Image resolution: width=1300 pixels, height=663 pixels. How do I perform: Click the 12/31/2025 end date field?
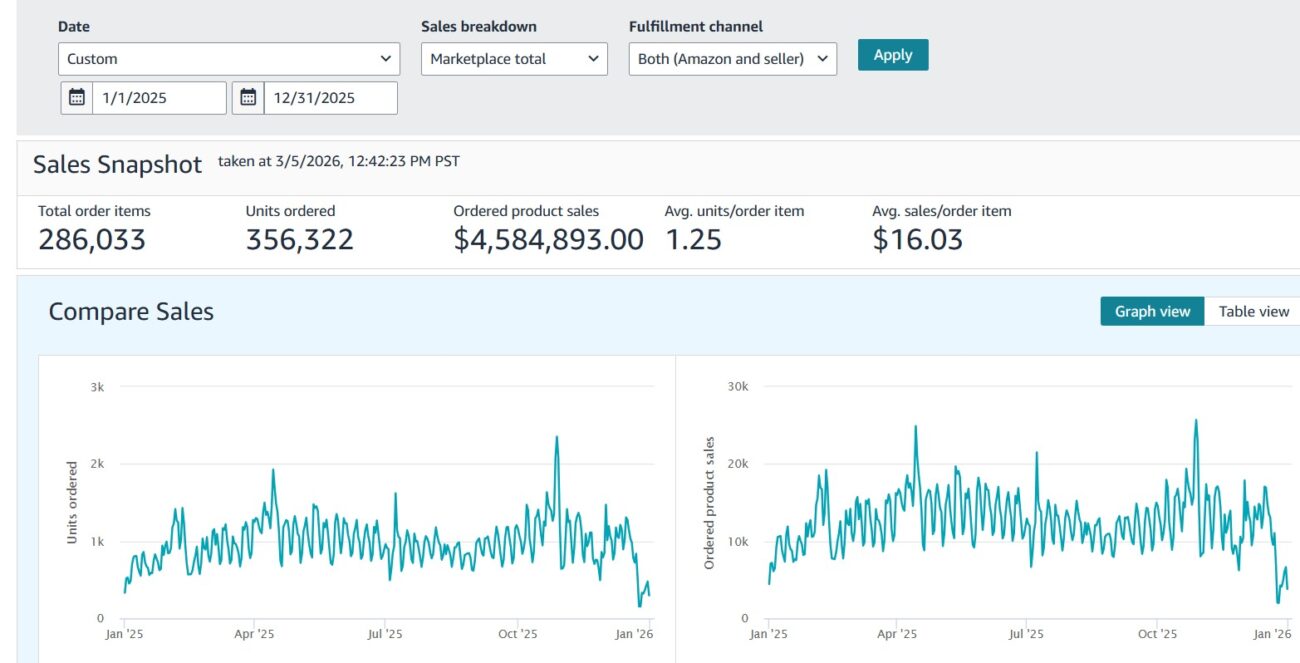330,98
